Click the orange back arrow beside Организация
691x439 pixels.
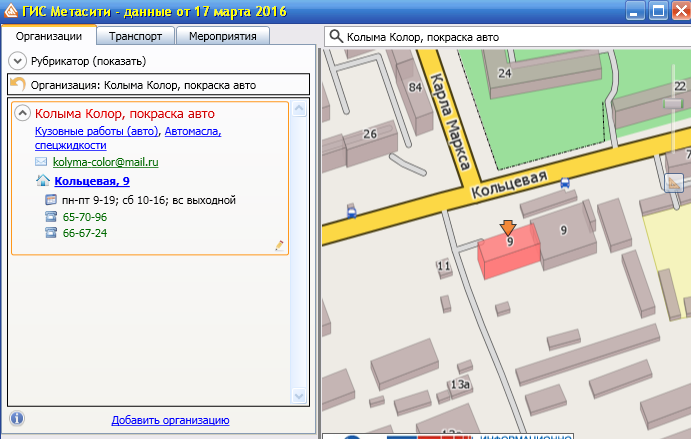(17, 85)
